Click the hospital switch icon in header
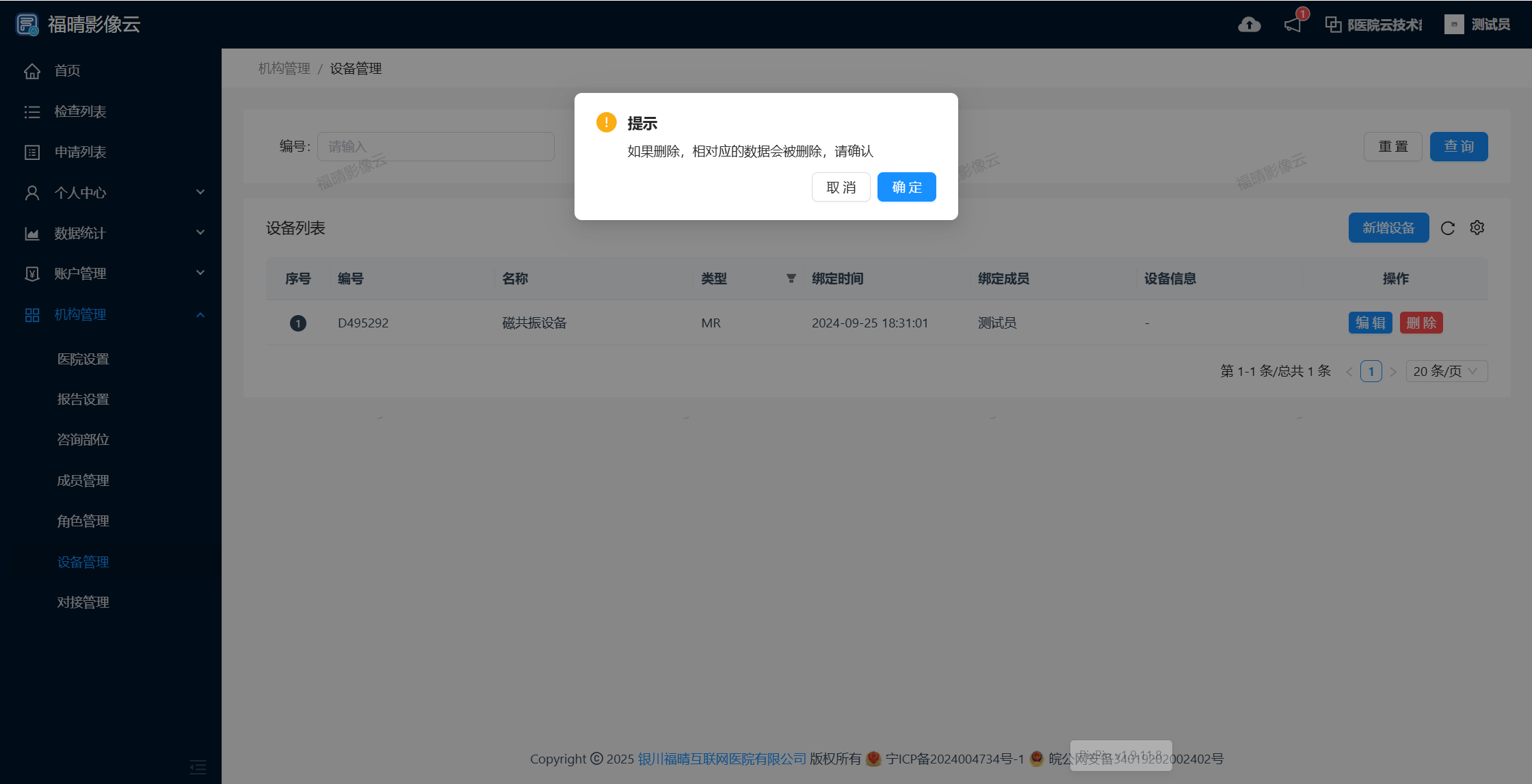Viewport: 1532px width, 784px height. [x=1333, y=25]
